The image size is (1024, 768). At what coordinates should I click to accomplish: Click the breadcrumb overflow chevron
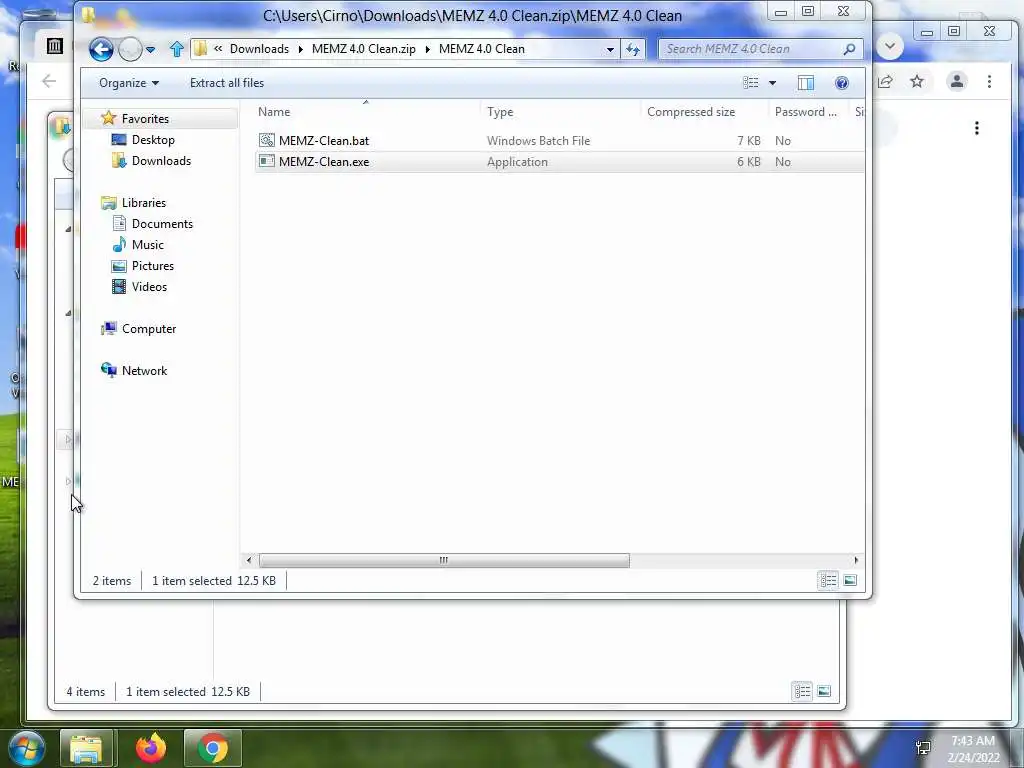[x=218, y=48]
